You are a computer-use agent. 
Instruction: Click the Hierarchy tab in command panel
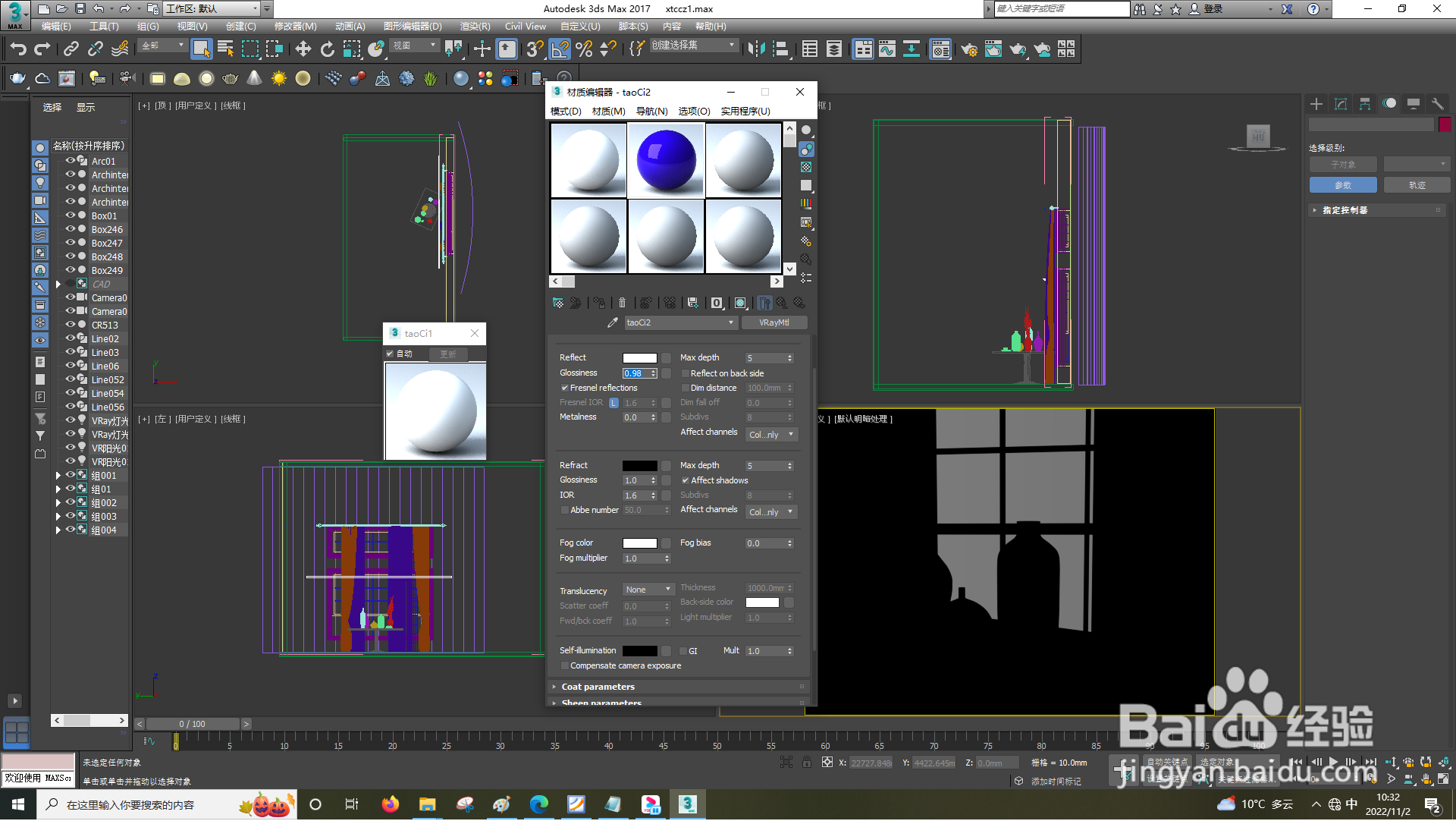1365,104
